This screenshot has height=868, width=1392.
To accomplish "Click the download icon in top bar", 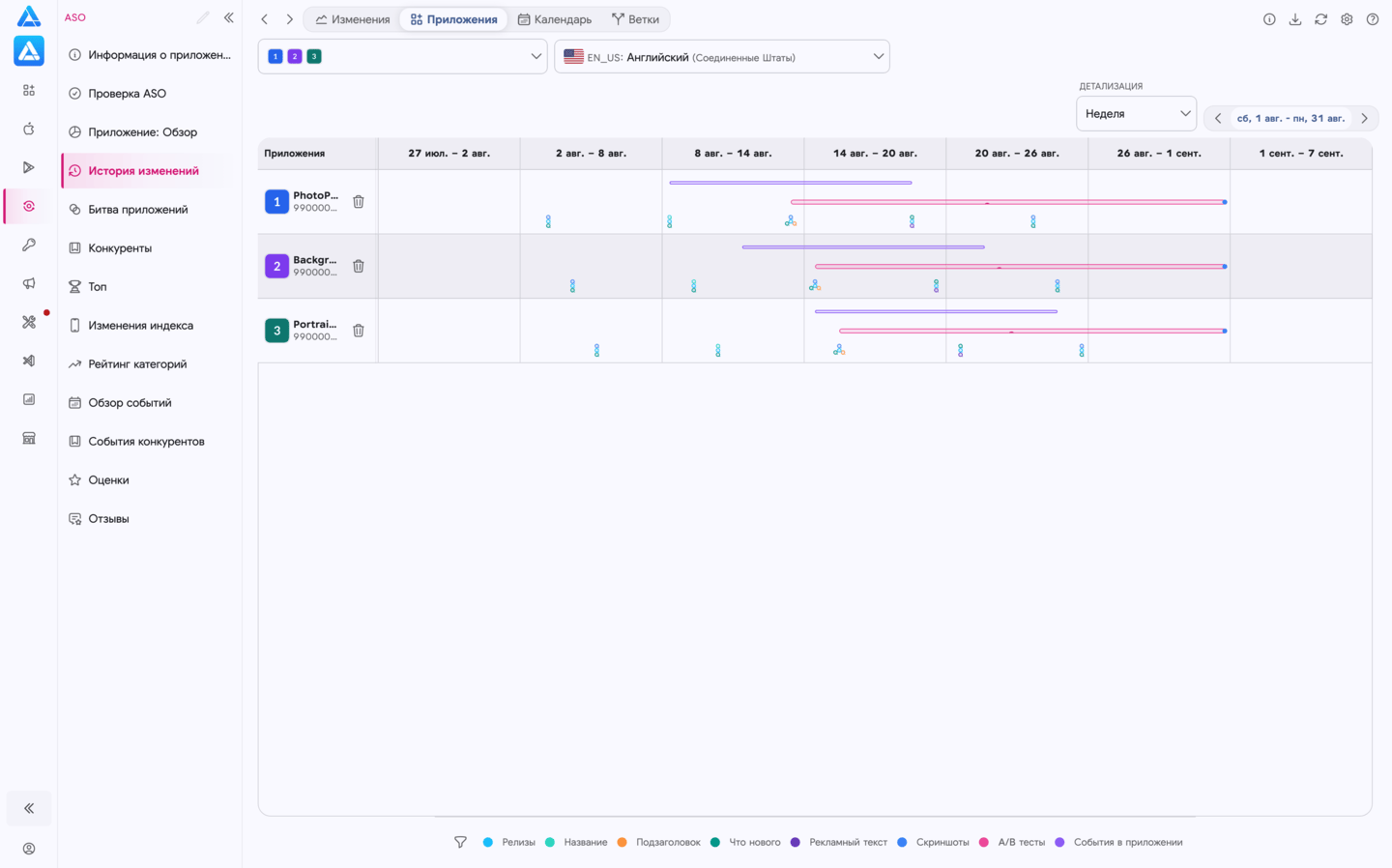I will pyautogui.click(x=1295, y=19).
